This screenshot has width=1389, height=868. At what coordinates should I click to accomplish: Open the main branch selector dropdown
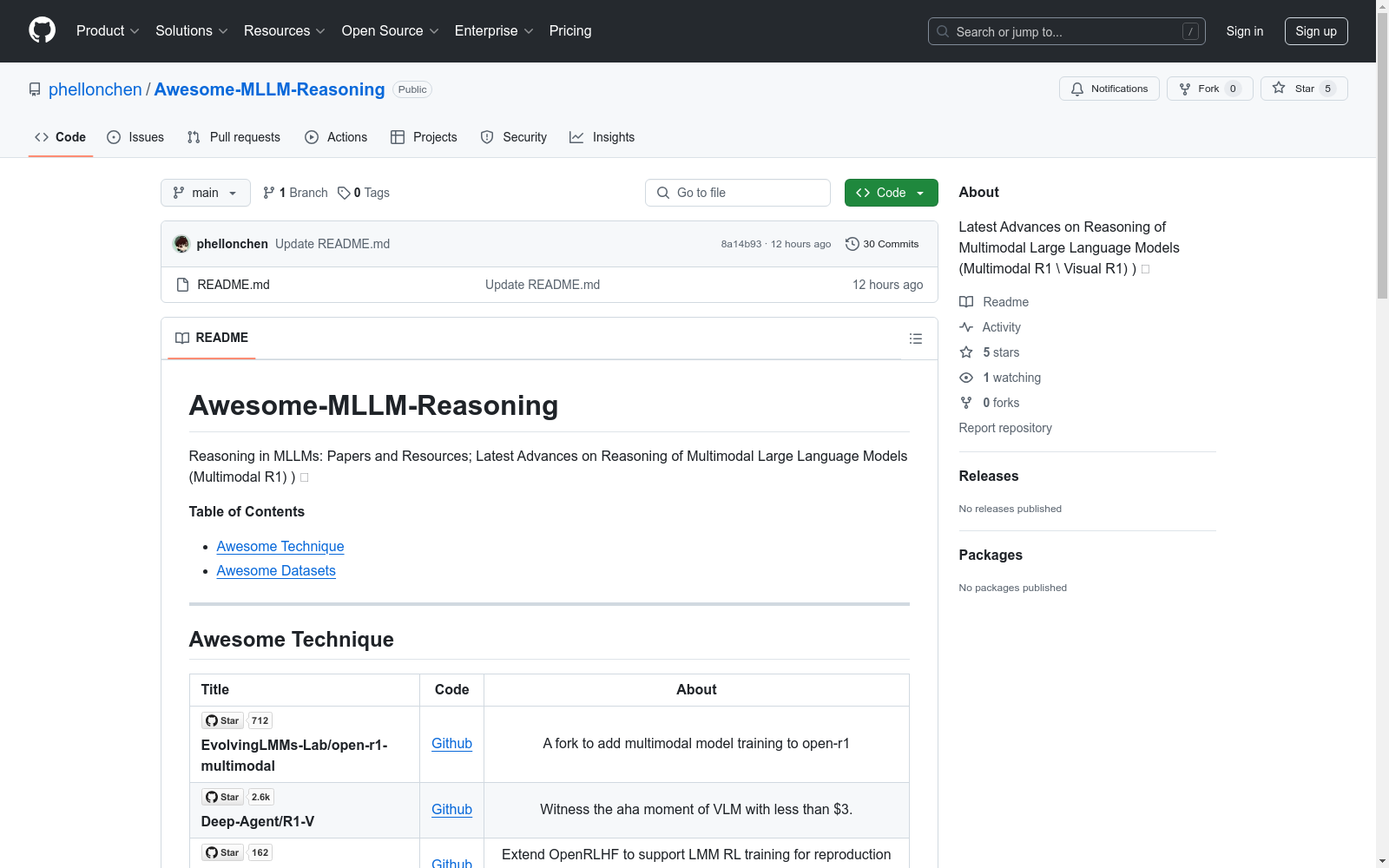tap(206, 193)
